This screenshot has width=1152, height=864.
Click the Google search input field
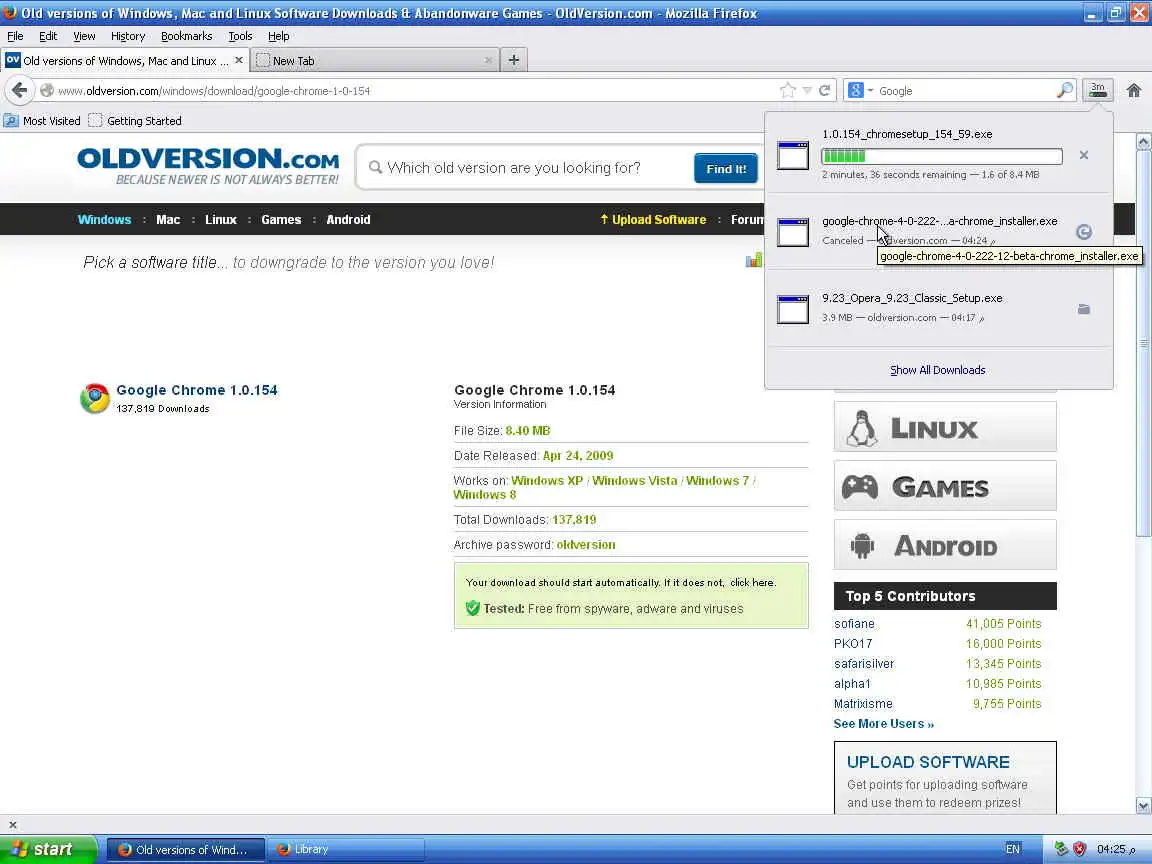pyautogui.click(x=965, y=90)
